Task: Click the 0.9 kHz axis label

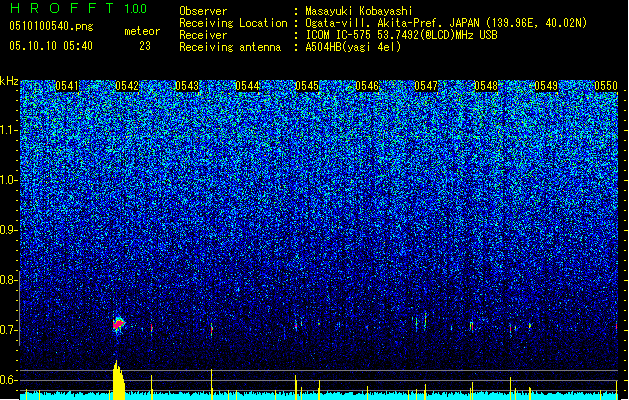Action: 8,230
